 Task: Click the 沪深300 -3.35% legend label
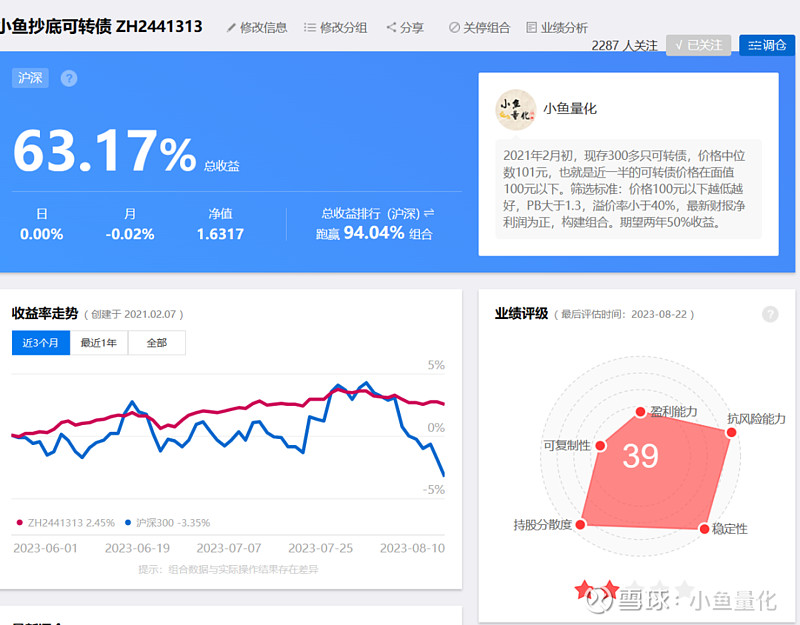(x=173, y=522)
